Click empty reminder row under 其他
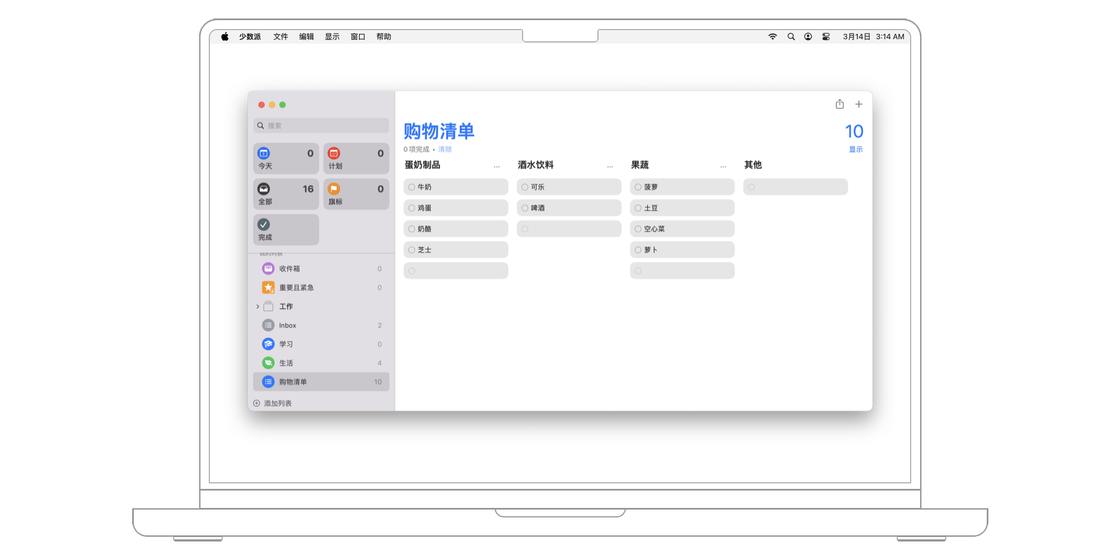This screenshot has height=560, width=1120. point(796,187)
